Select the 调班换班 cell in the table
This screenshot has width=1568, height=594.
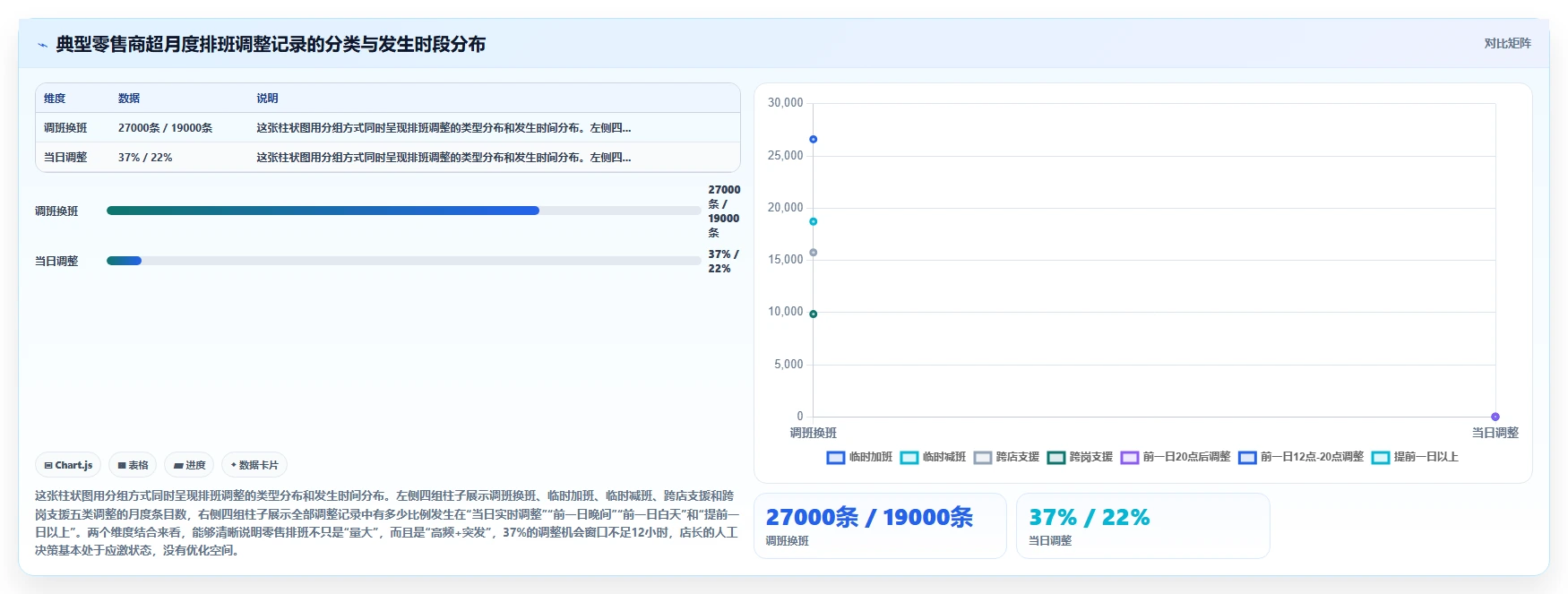[65, 128]
